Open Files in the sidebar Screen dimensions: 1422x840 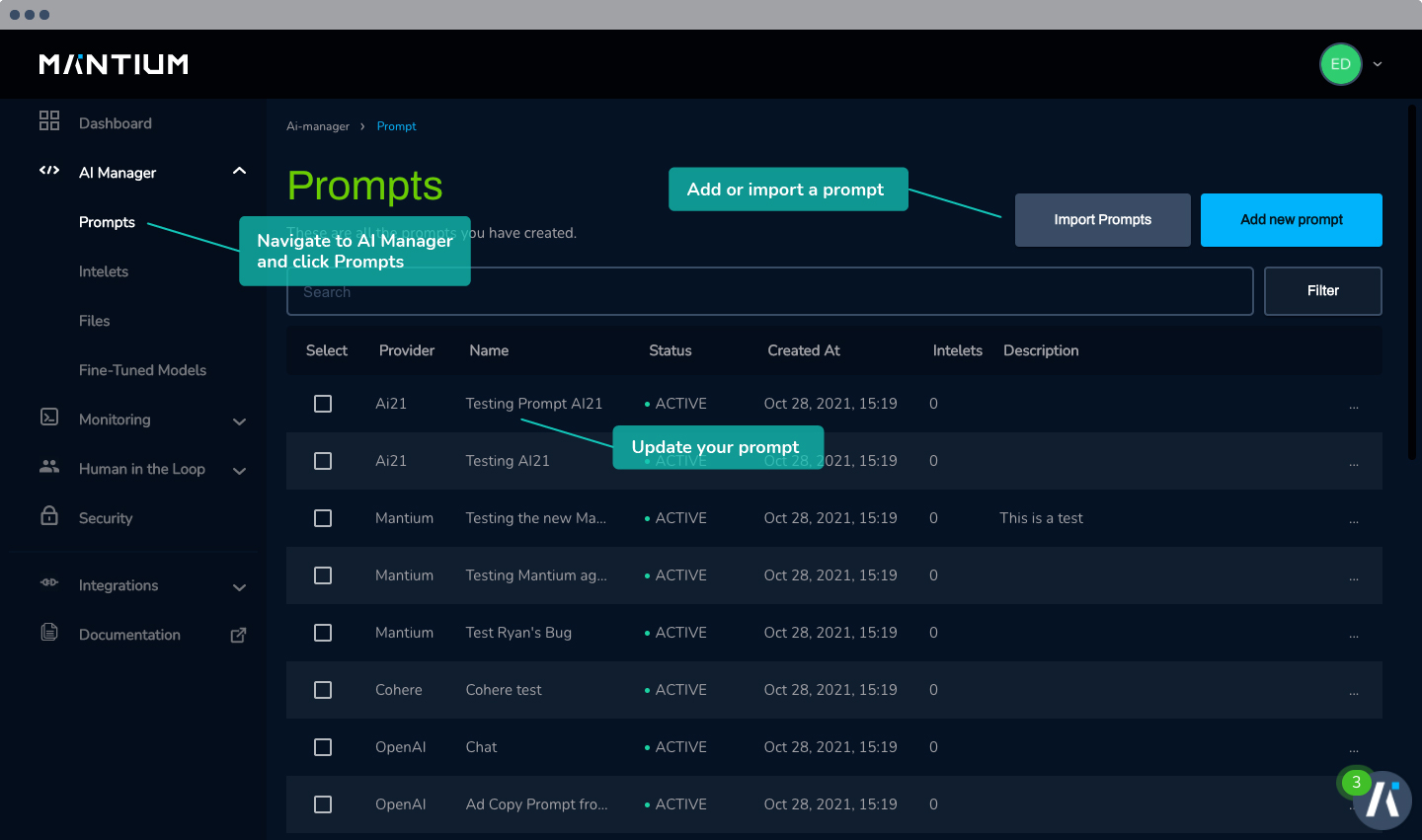click(x=95, y=321)
